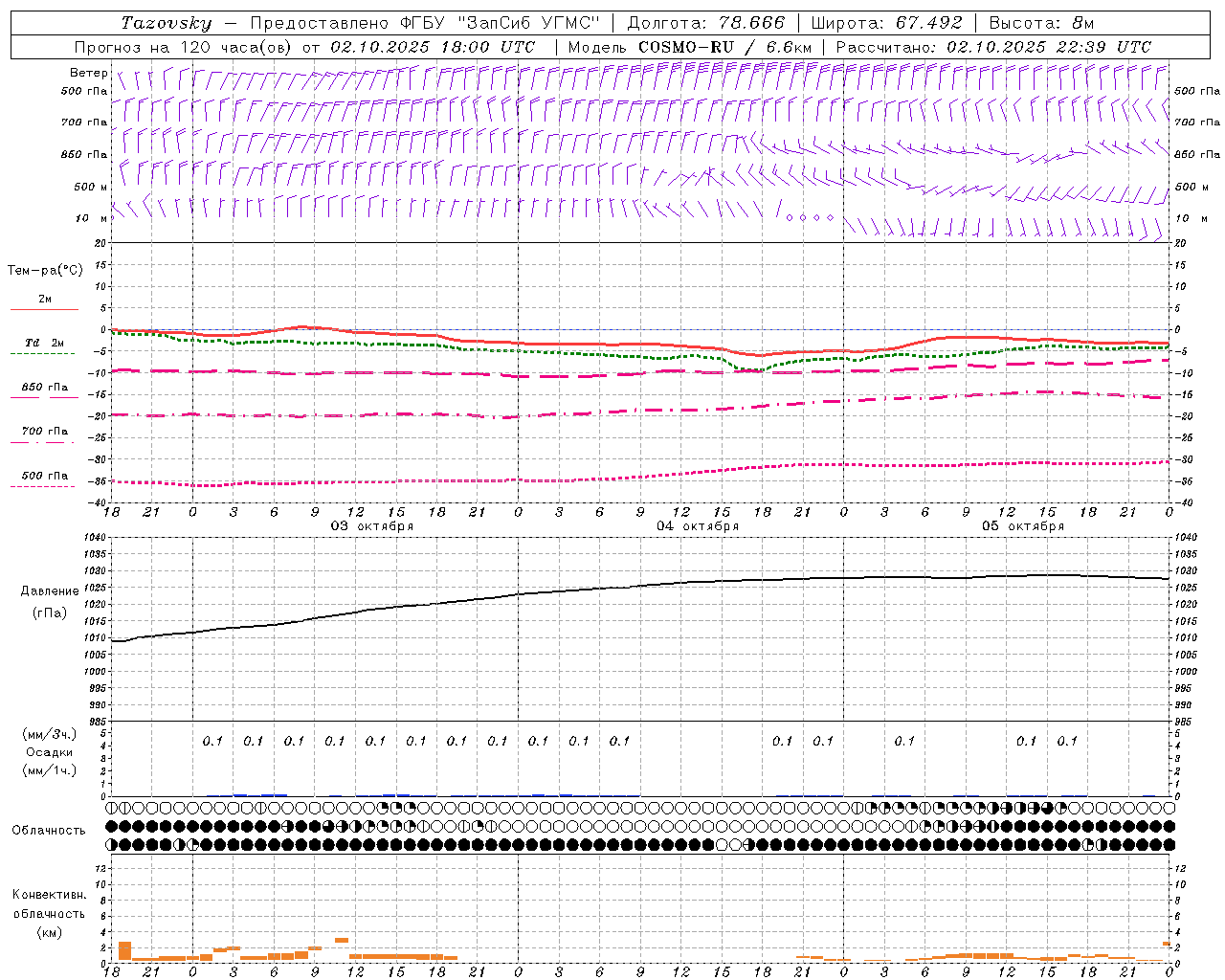
Task: Click the Облачность panel label
Action: pos(49,831)
